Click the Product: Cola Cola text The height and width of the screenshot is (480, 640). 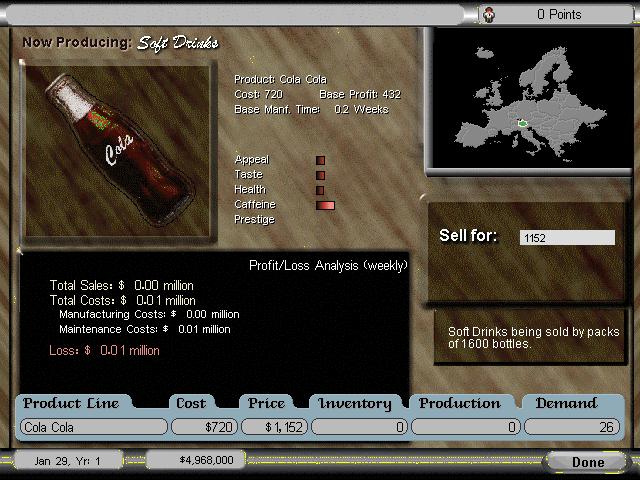280,79
